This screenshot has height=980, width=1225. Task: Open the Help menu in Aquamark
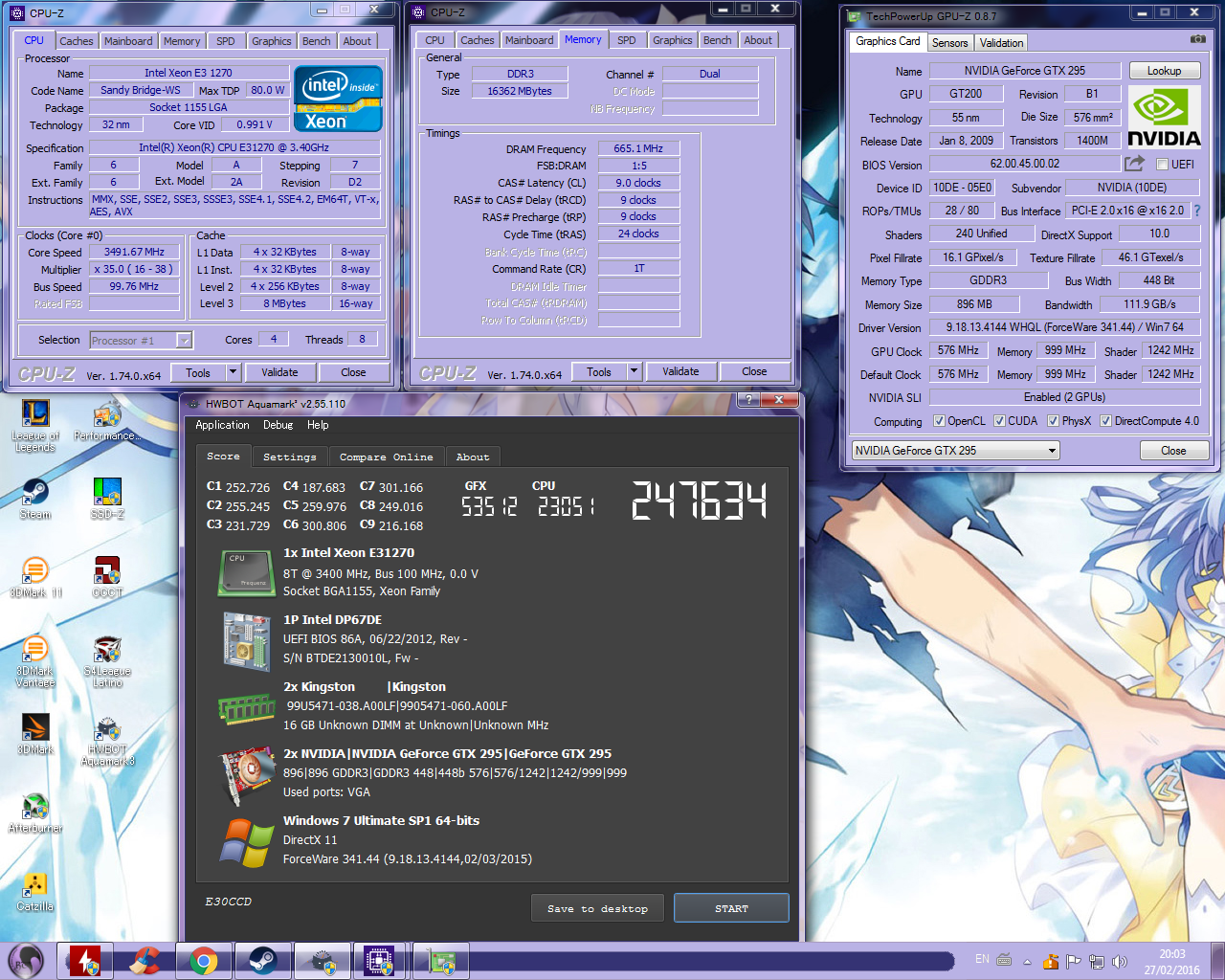(x=318, y=425)
